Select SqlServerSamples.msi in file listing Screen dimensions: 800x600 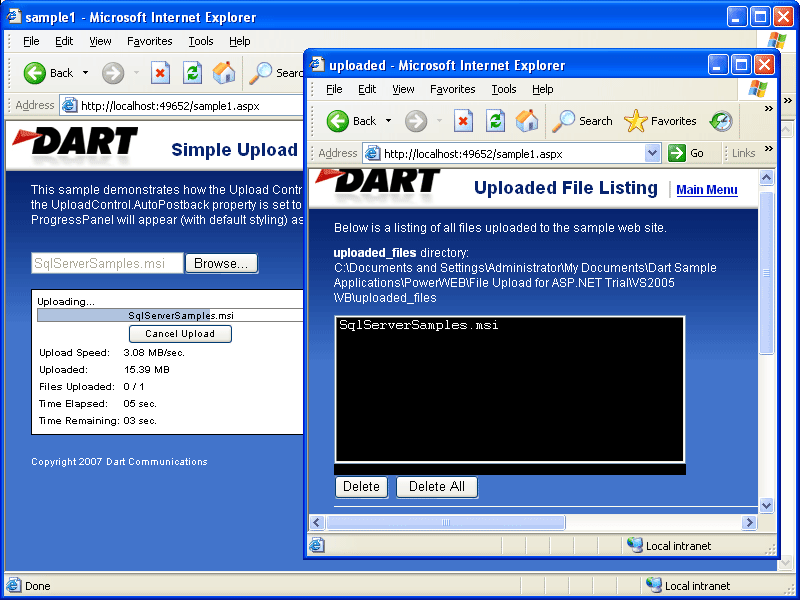(419, 325)
